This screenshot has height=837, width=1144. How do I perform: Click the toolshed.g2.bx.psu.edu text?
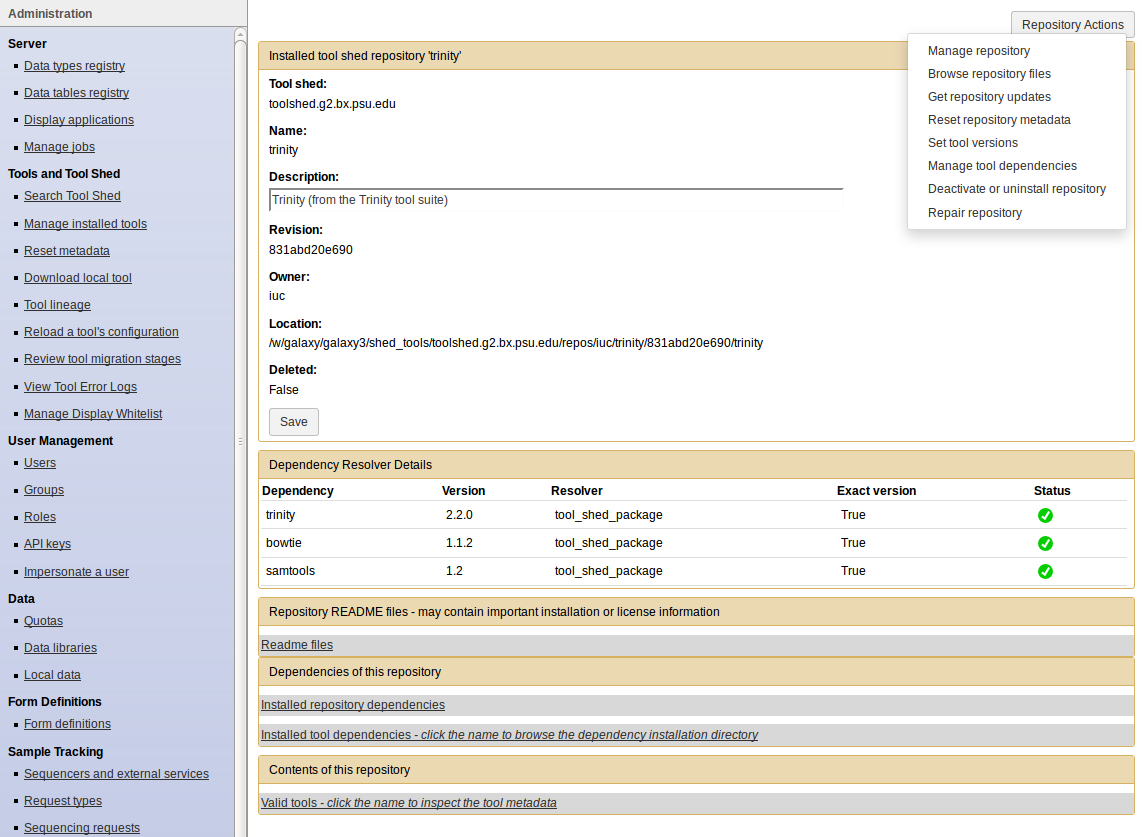click(332, 104)
